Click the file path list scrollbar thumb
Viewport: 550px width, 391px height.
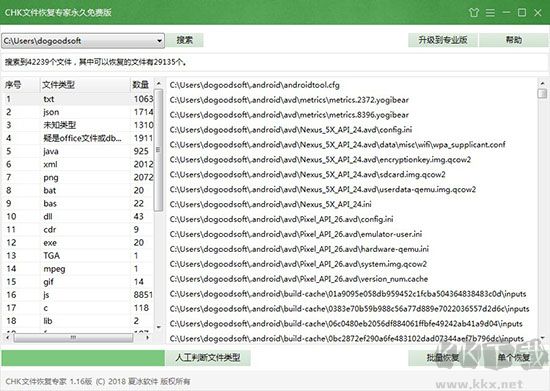tap(542, 94)
